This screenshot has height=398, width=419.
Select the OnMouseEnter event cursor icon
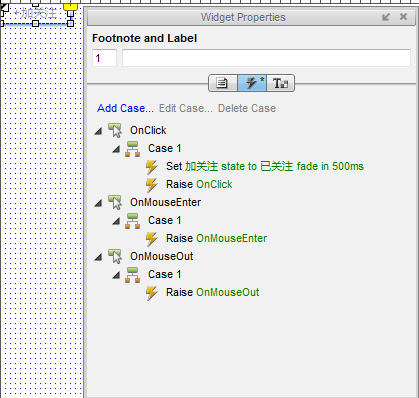click(x=115, y=202)
